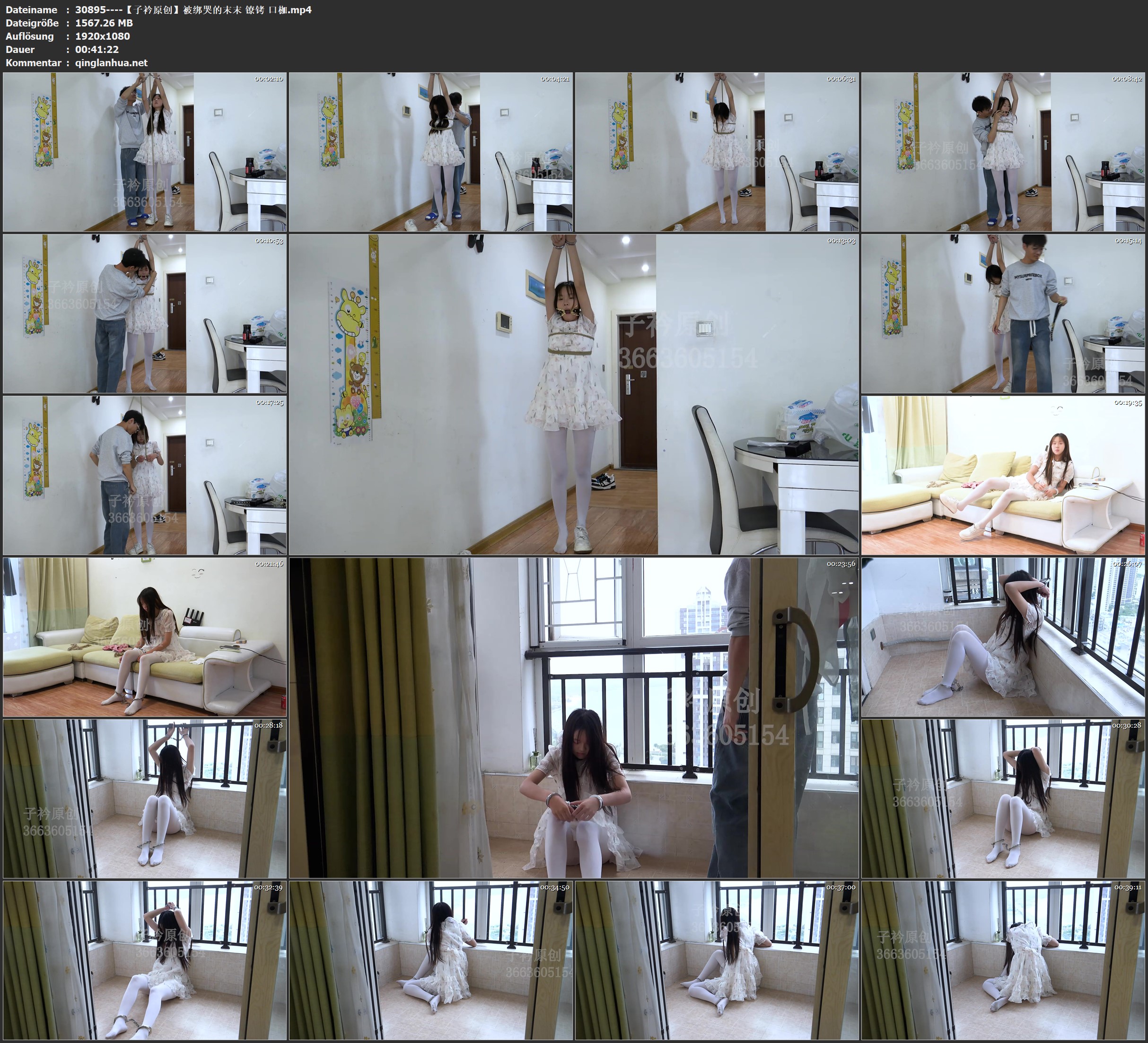
Task: Select the 1920x1080 resolution value
Action: pos(103,36)
